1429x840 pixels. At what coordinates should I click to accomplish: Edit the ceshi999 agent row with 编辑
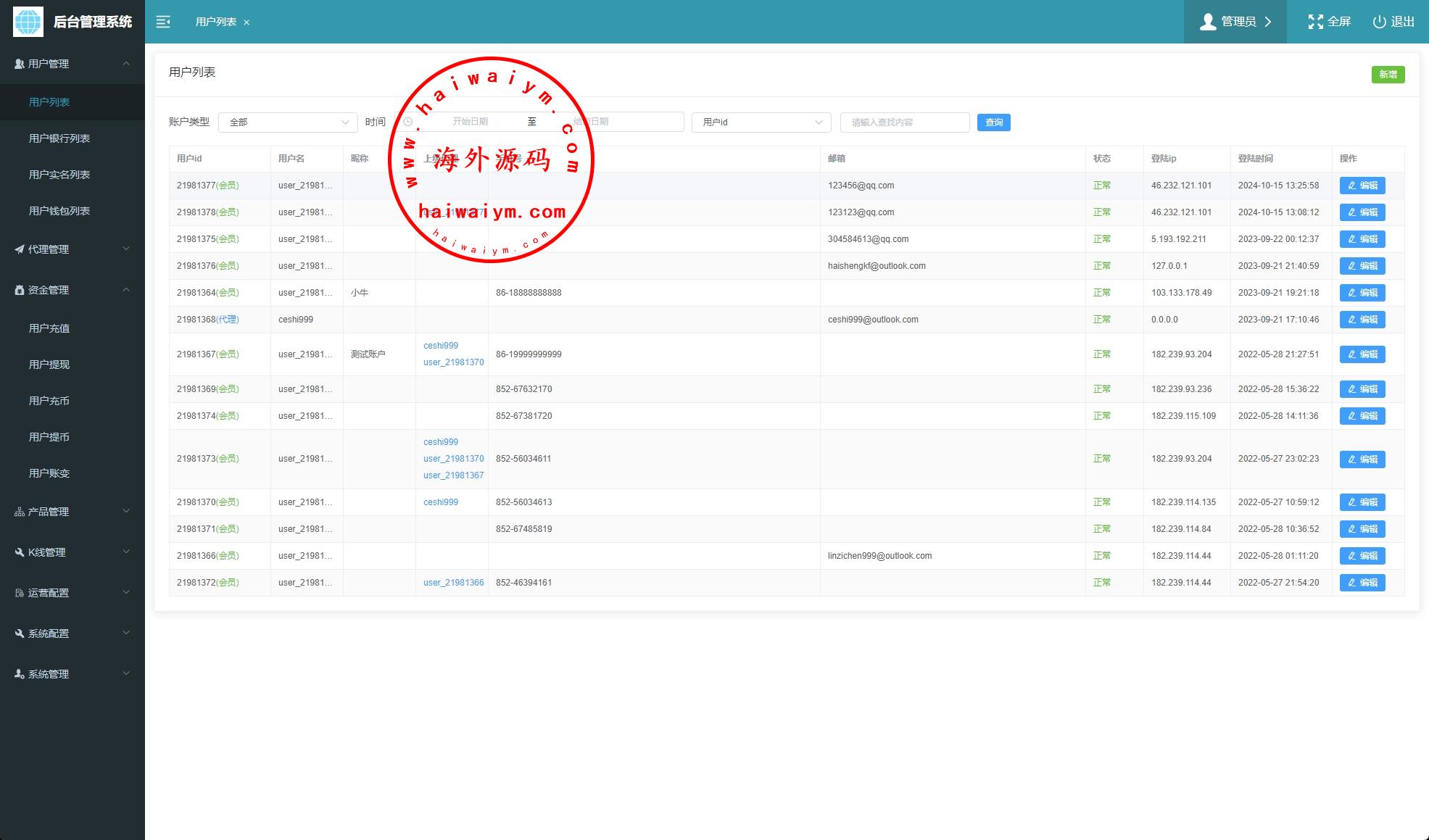(x=1362, y=320)
